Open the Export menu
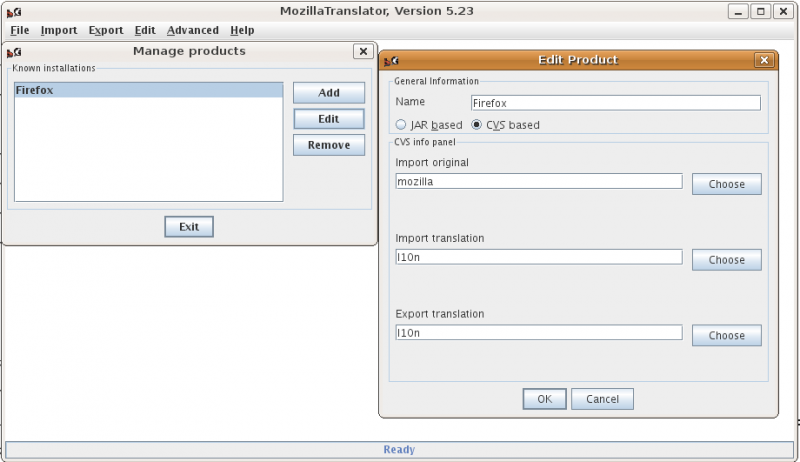Image resolution: width=800 pixels, height=462 pixels. [106, 31]
